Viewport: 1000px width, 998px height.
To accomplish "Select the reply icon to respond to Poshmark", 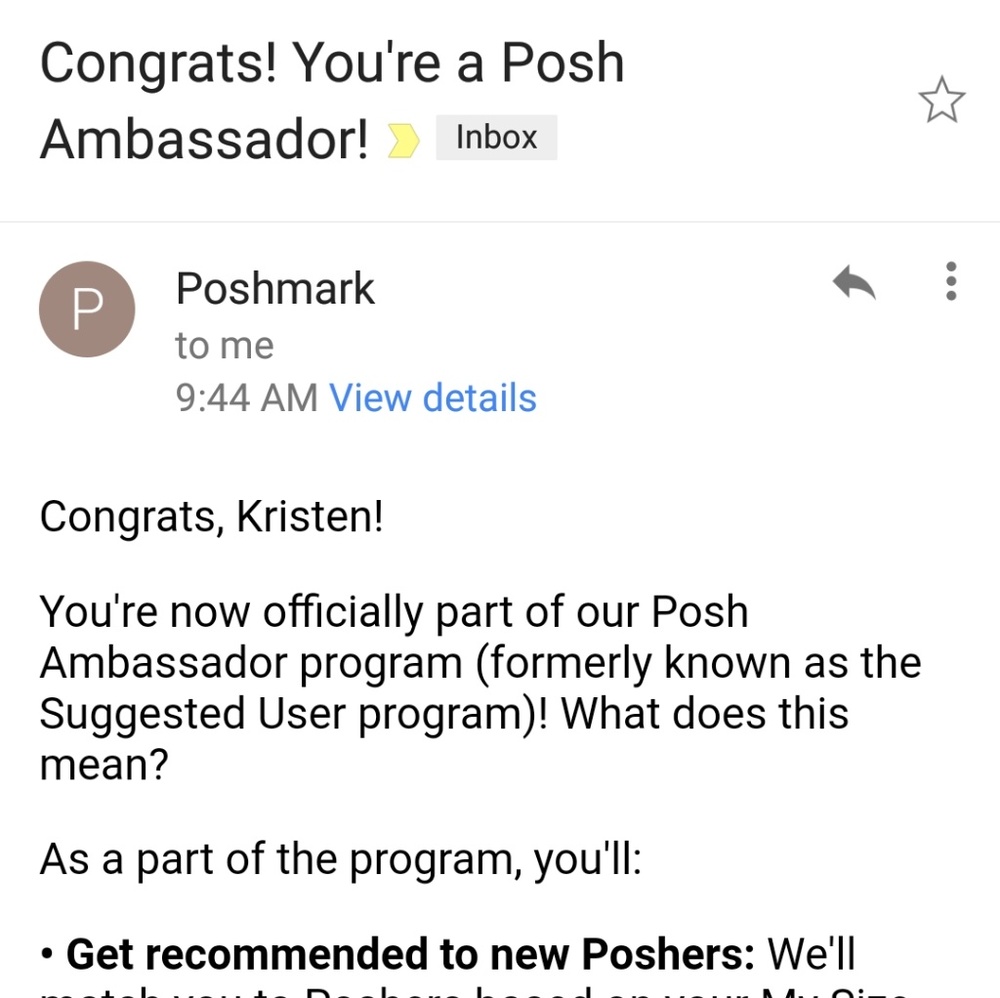I will pyautogui.click(x=855, y=284).
